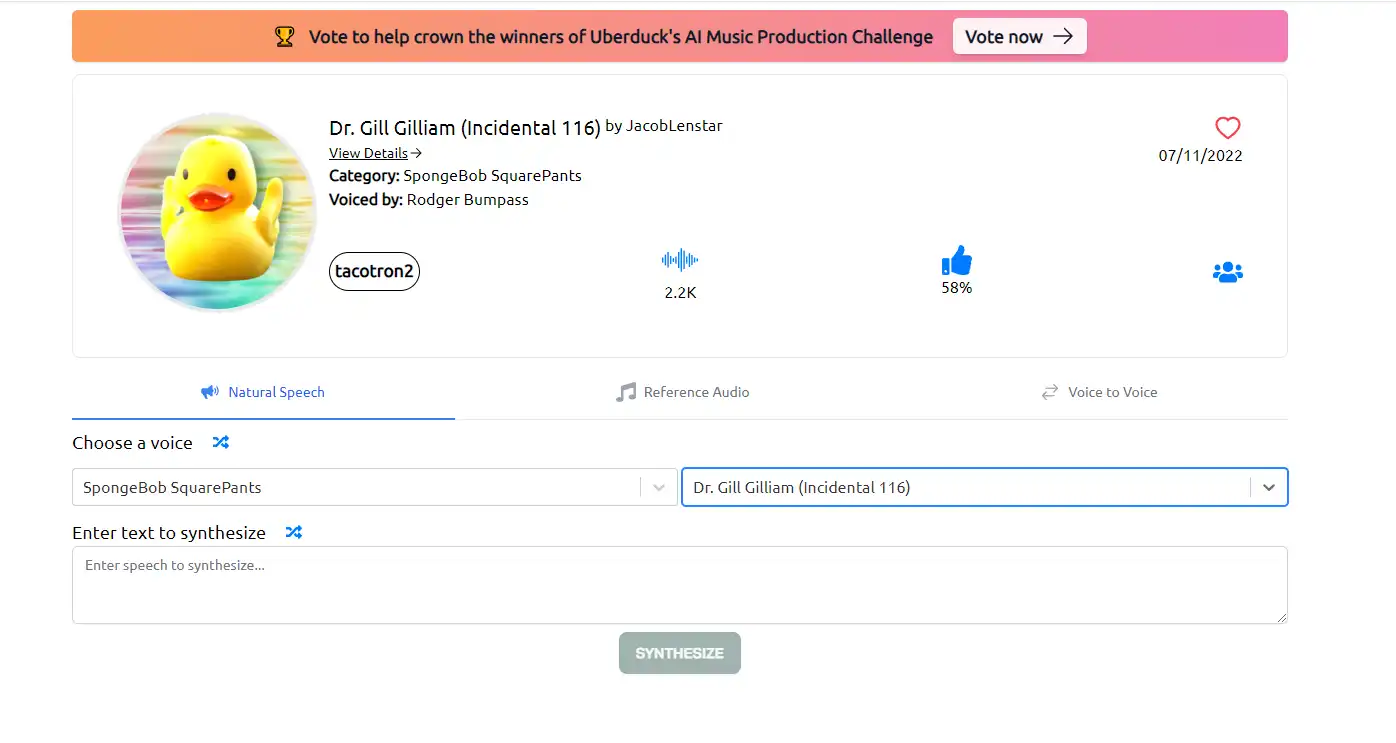Click the users group icon
The width and height of the screenshot is (1396, 743).
(x=1227, y=272)
